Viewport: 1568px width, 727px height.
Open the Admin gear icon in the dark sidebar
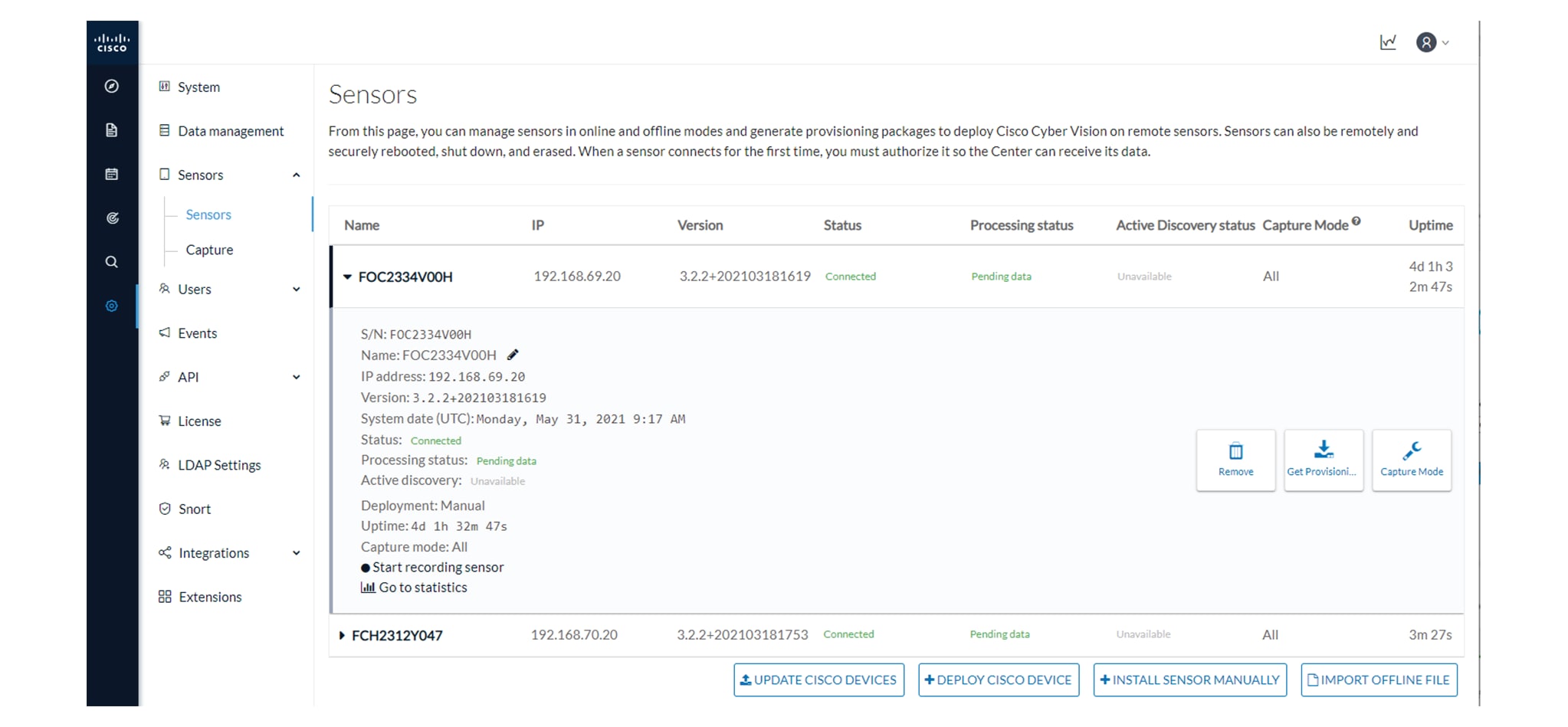112,306
